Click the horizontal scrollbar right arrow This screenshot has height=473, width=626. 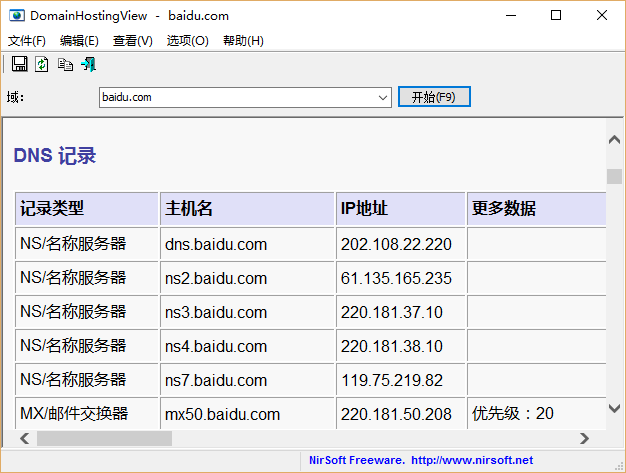tap(584, 438)
